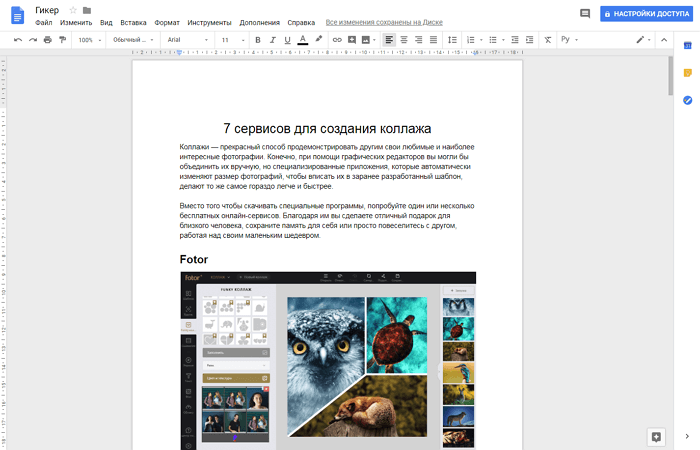Open the font size 11 dropdown
The height and width of the screenshot is (450, 700).
[x=230, y=40]
